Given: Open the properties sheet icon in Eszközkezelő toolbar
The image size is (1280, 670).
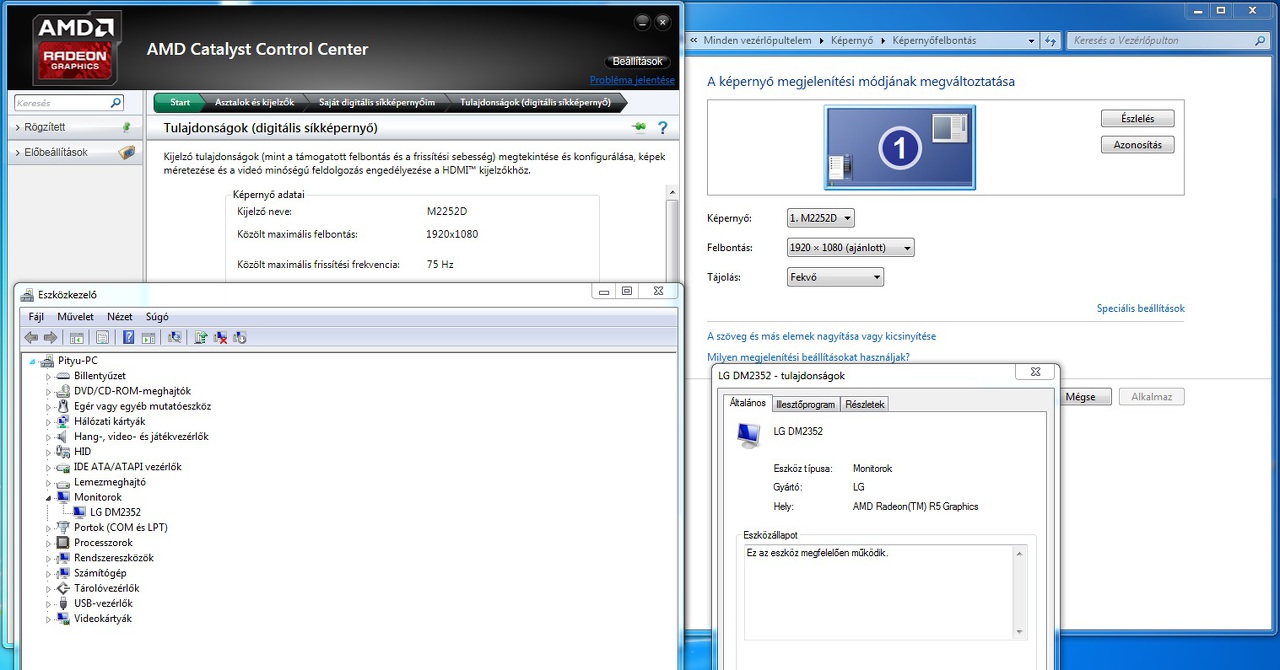Looking at the screenshot, I should click(x=102, y=338).
